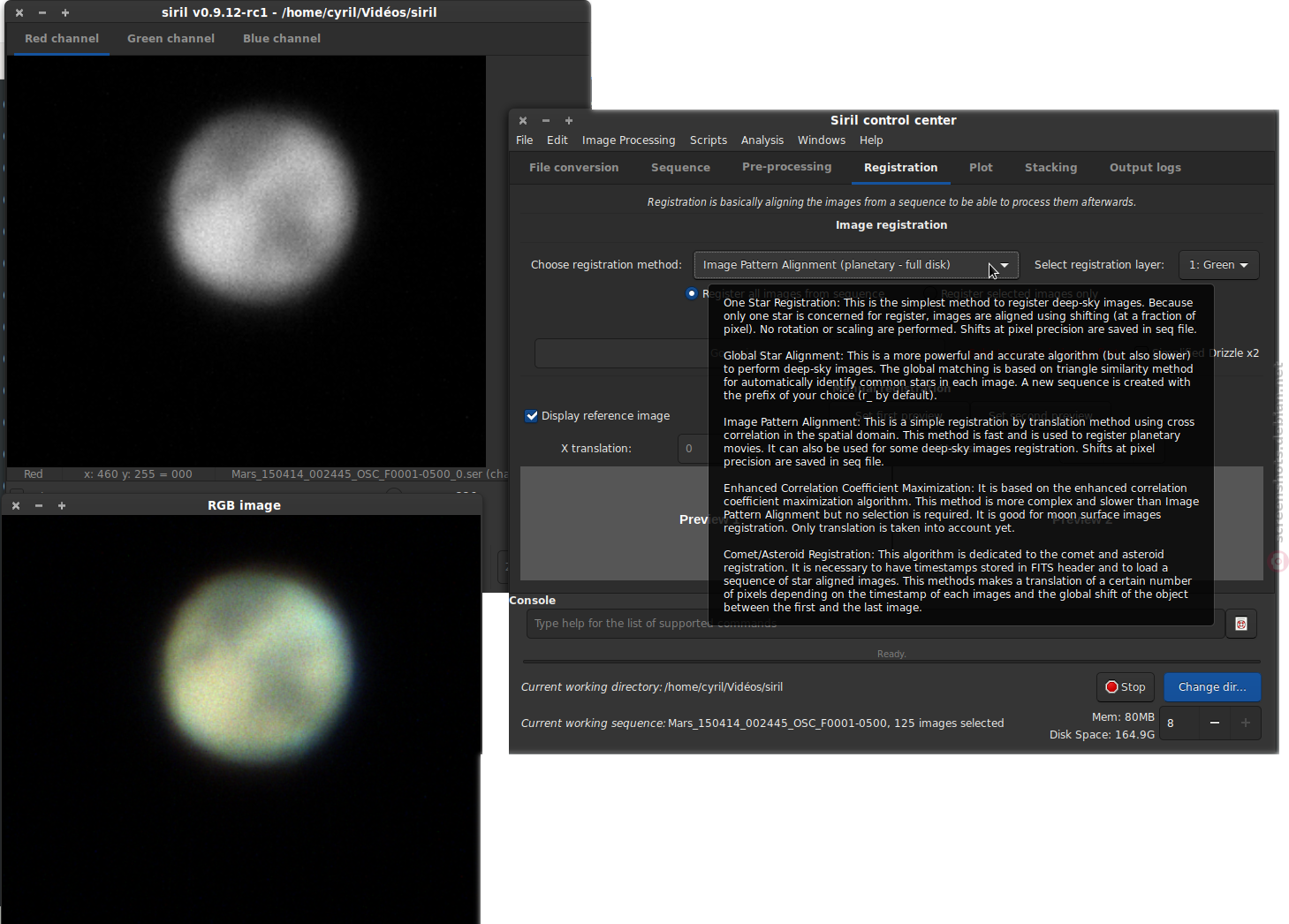Open the Windows menu

coord(822,140)
